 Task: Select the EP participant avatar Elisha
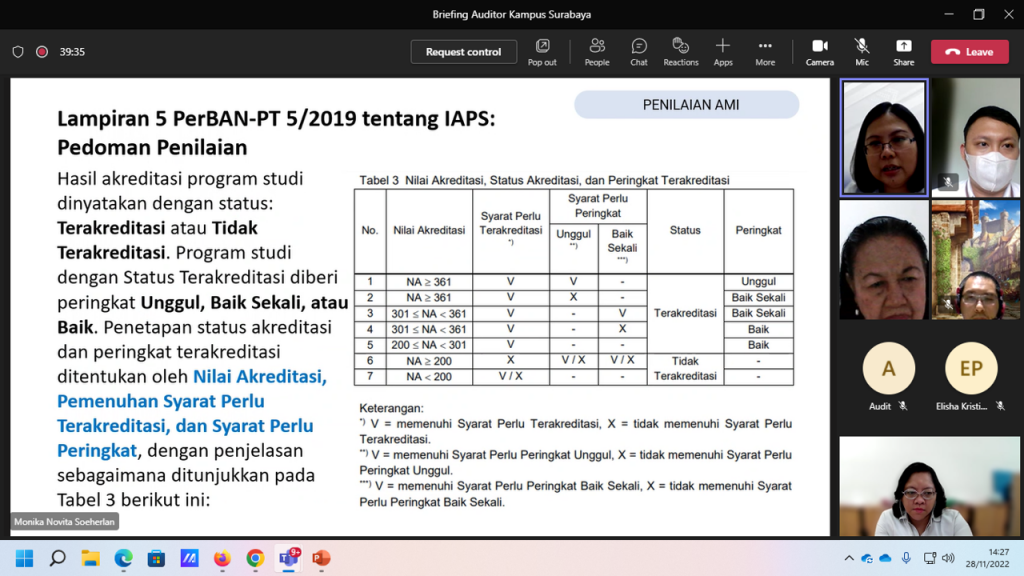click(x=971, y=368)
